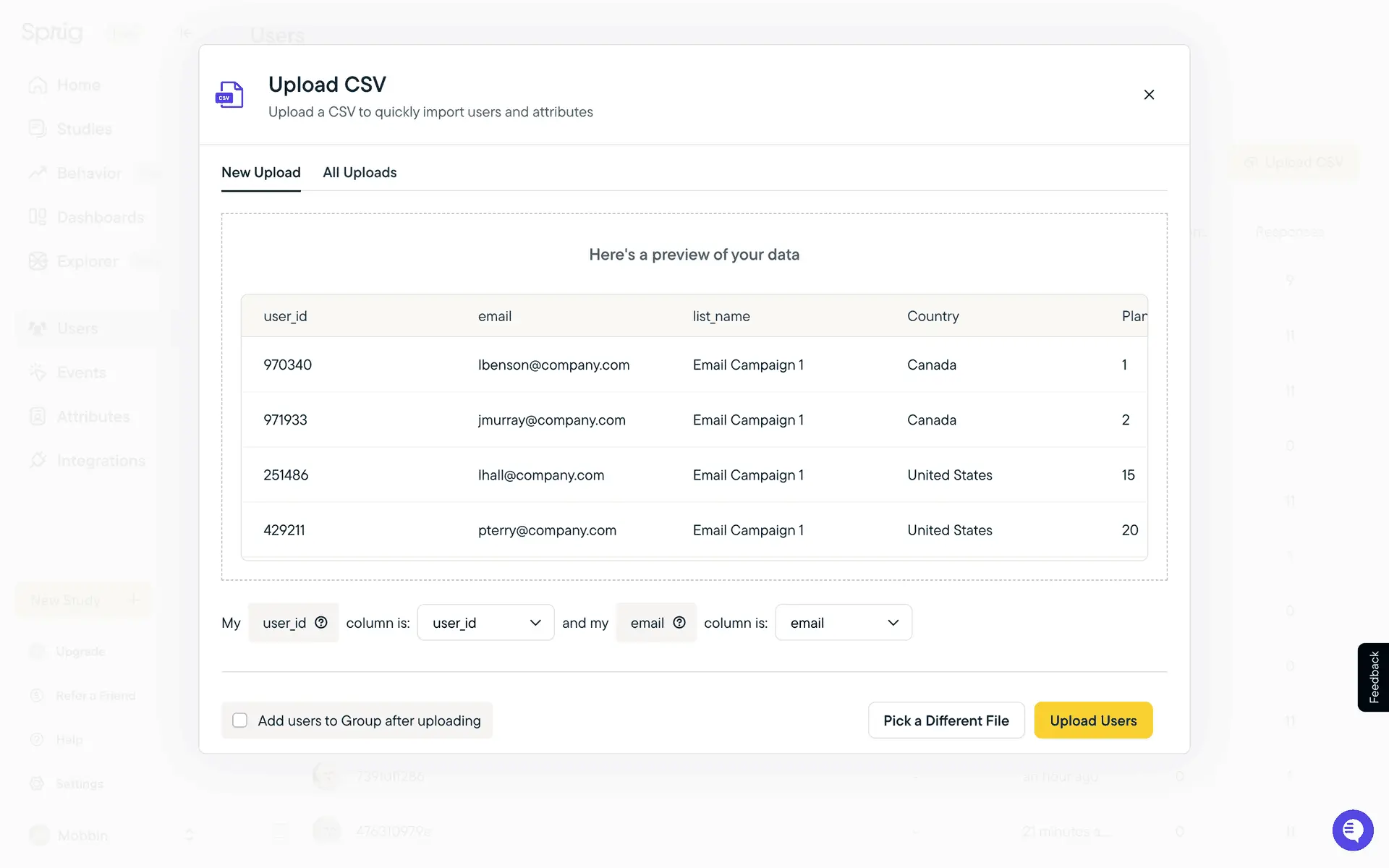Open the Feedback side tab
1389x868 pixels.
click(1373, 677)
